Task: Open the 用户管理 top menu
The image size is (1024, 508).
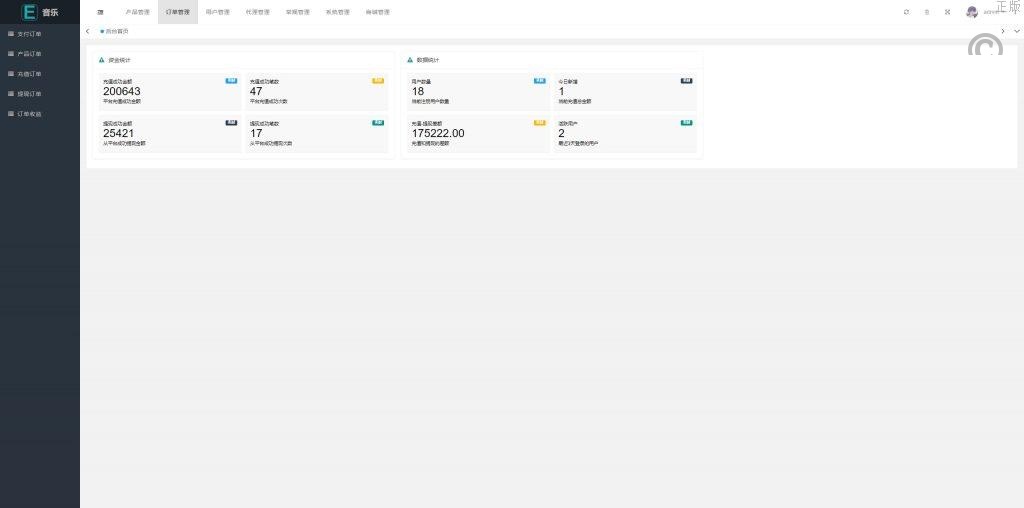Action: (x=217, y=12)
